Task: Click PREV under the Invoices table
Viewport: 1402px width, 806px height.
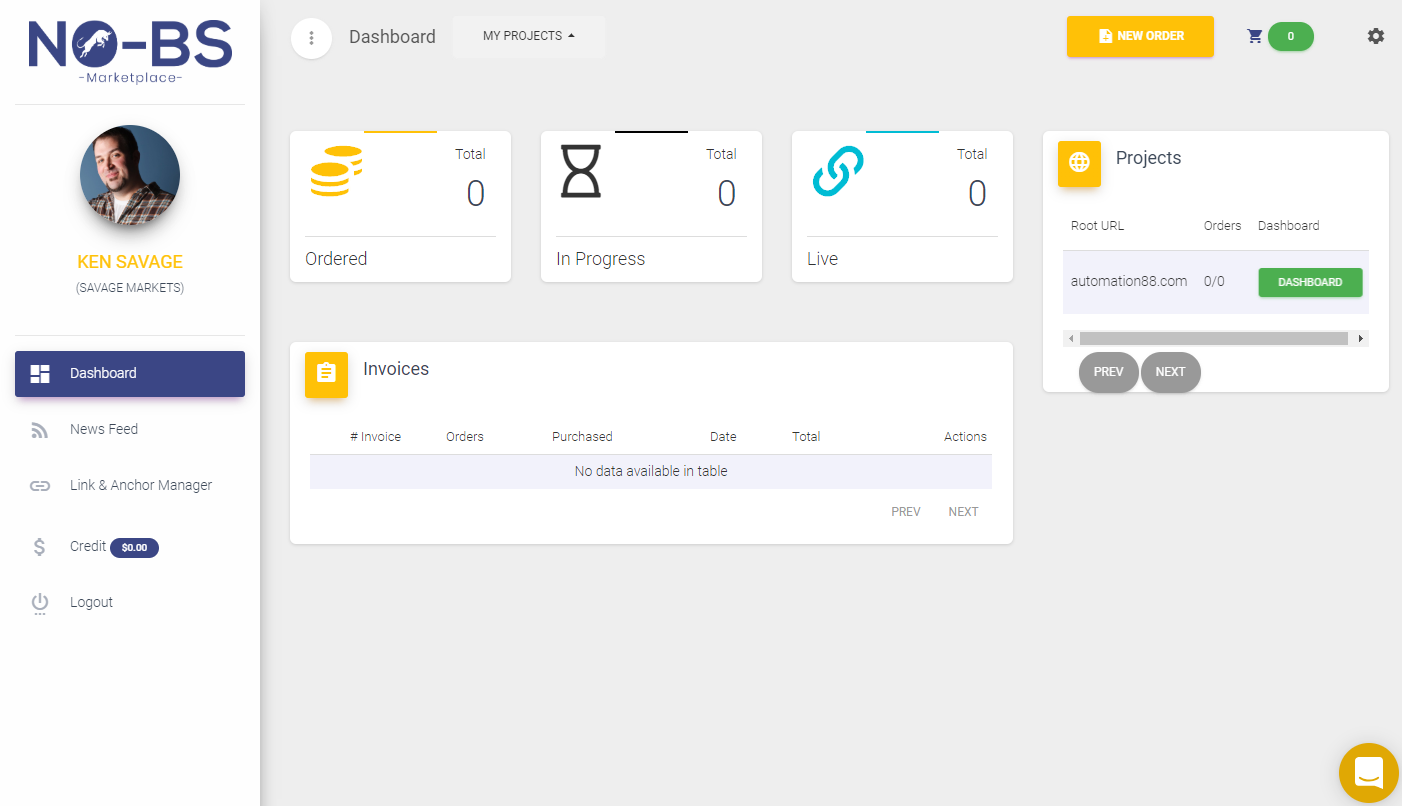Action: click(x=906, y=512)
